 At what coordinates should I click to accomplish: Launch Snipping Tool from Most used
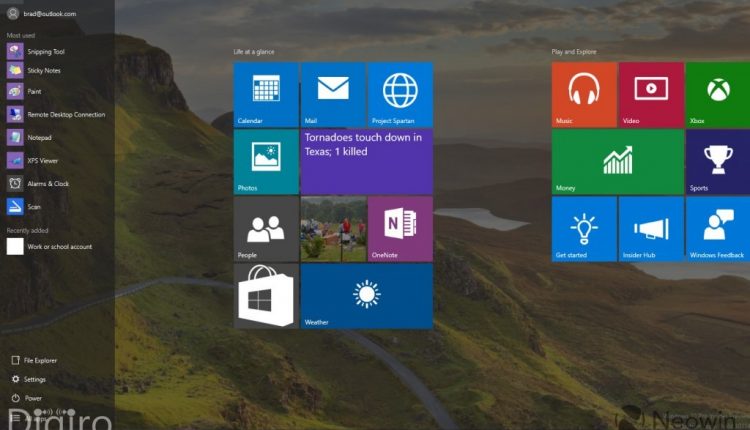[36, 51]
